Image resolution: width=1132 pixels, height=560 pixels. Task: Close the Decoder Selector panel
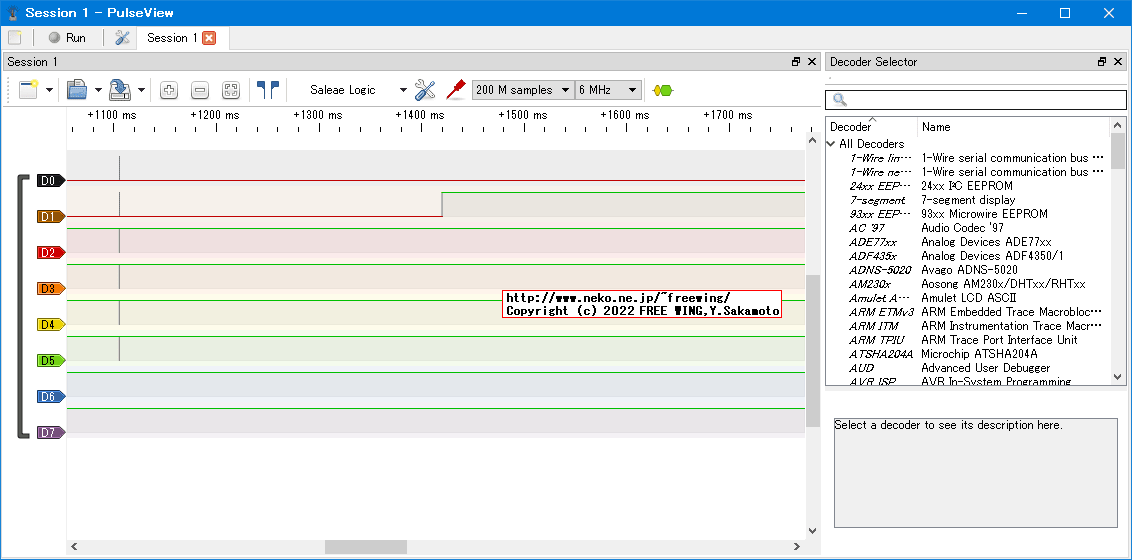pos(1119,62)
